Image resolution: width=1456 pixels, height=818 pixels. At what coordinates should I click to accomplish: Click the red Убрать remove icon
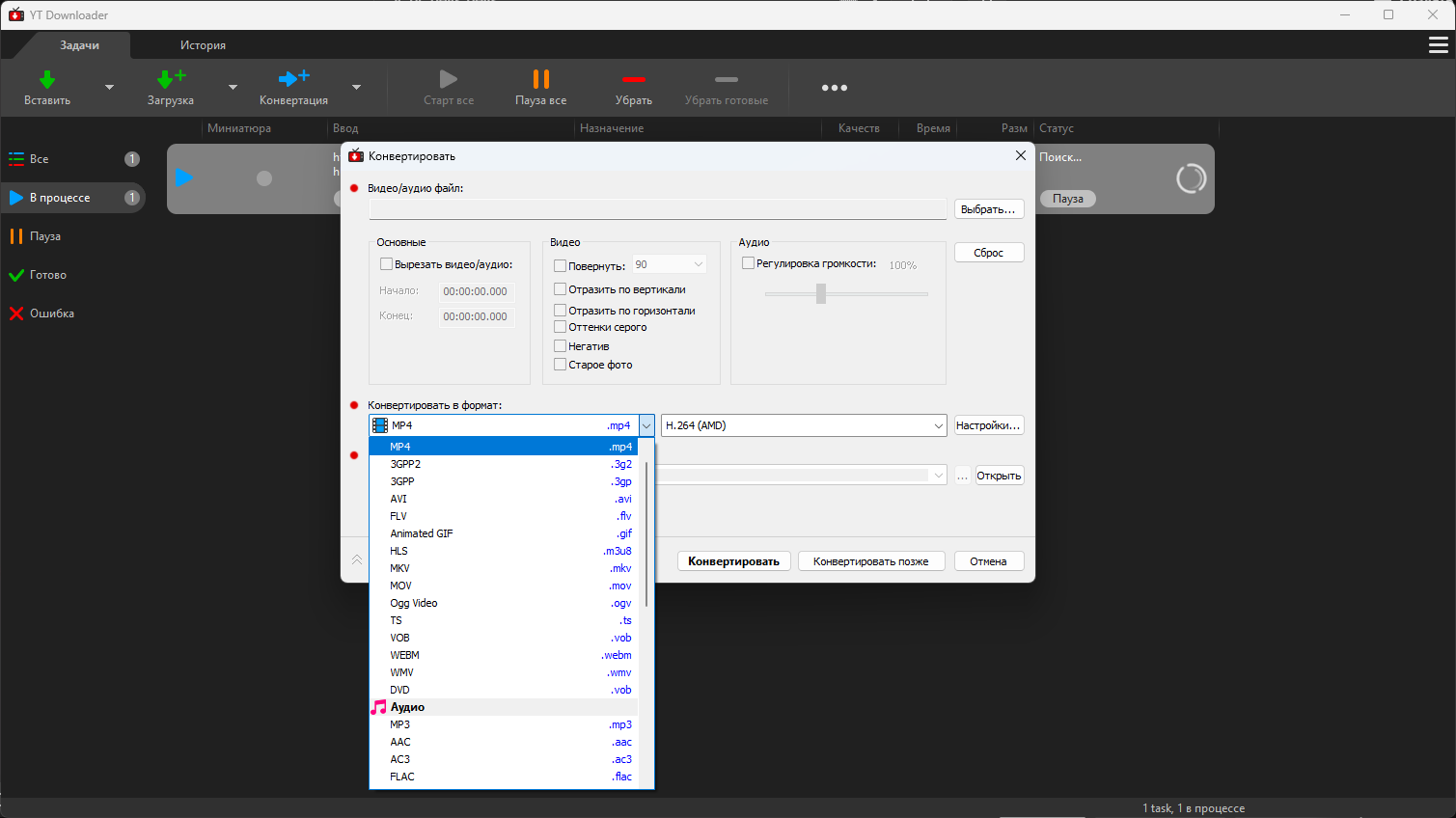coord(633,80)
